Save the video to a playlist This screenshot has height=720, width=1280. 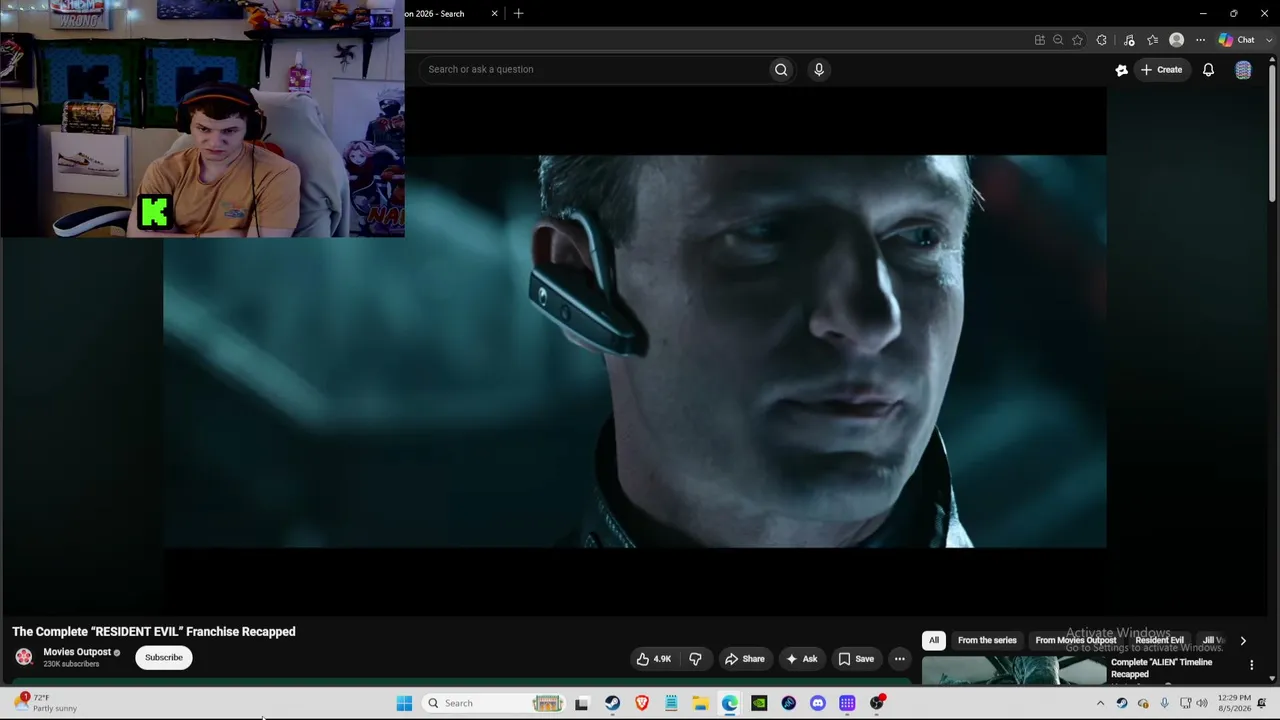pos(856,659)
